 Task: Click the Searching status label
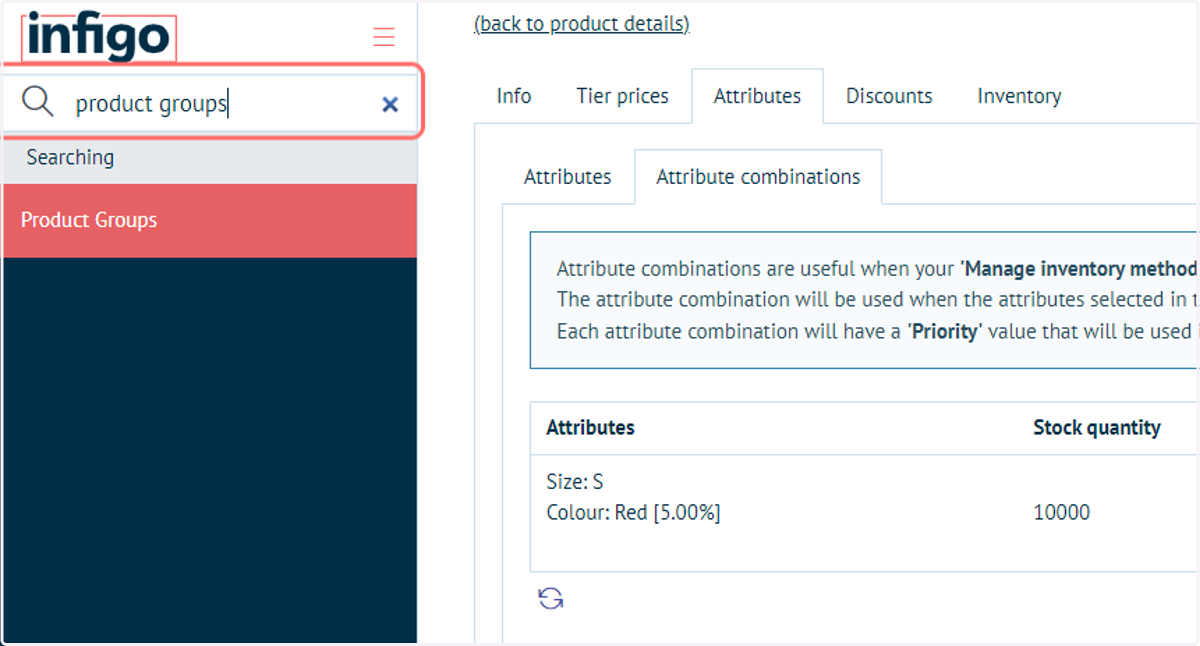tap(70, 157)
